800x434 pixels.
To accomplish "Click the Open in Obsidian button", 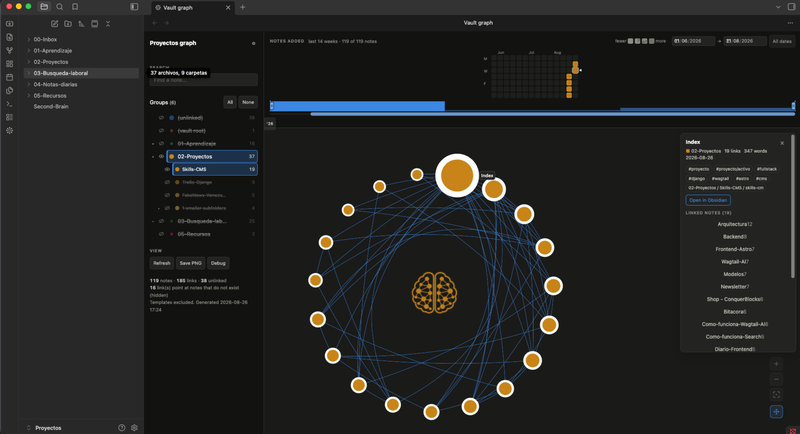I will coord(708,200).
